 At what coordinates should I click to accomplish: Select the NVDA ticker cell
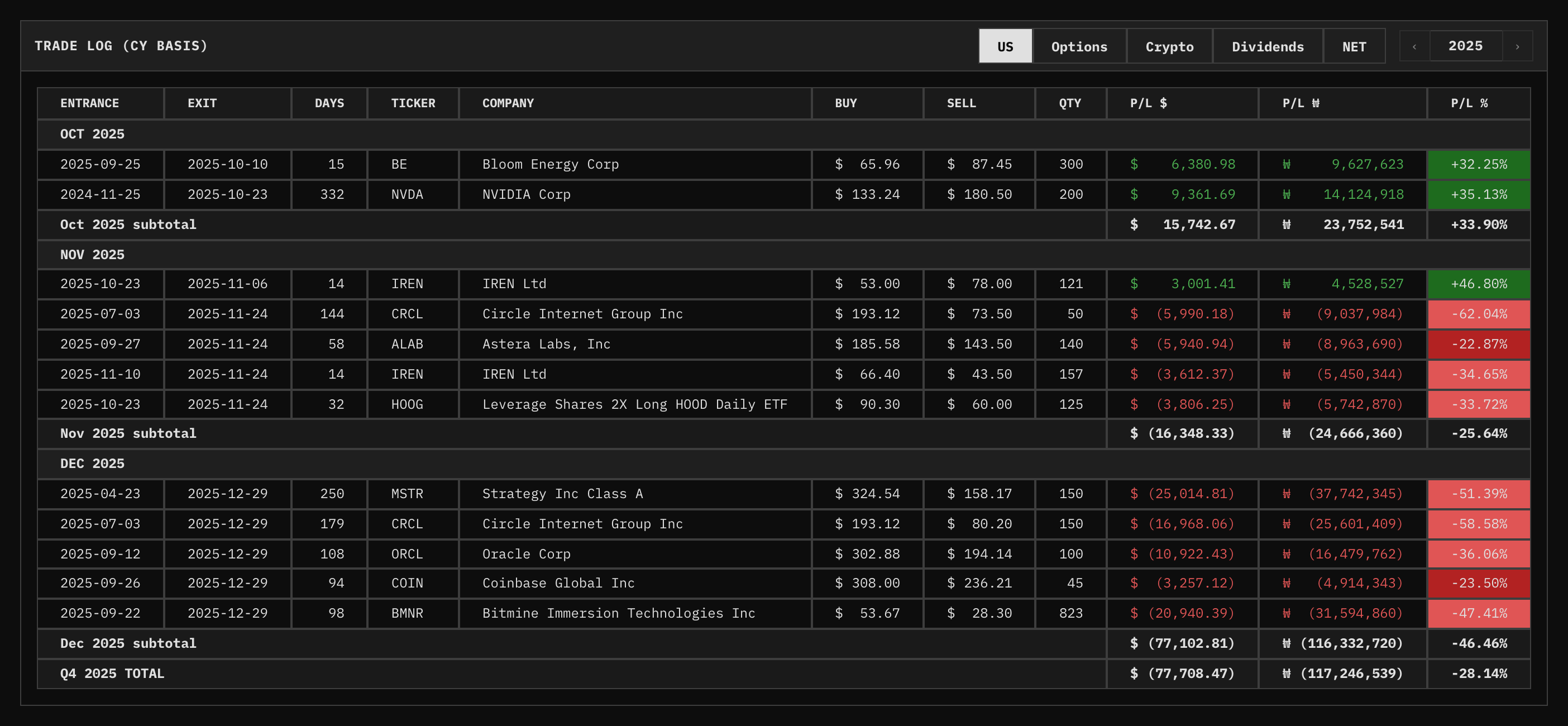[x=413, y=195]
